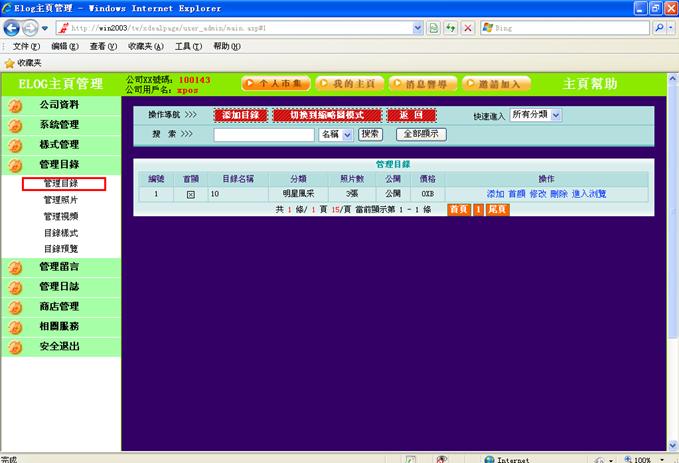Click the Refresh icon beside the address bar
The image size is (679, 463).
coord(434,28)
